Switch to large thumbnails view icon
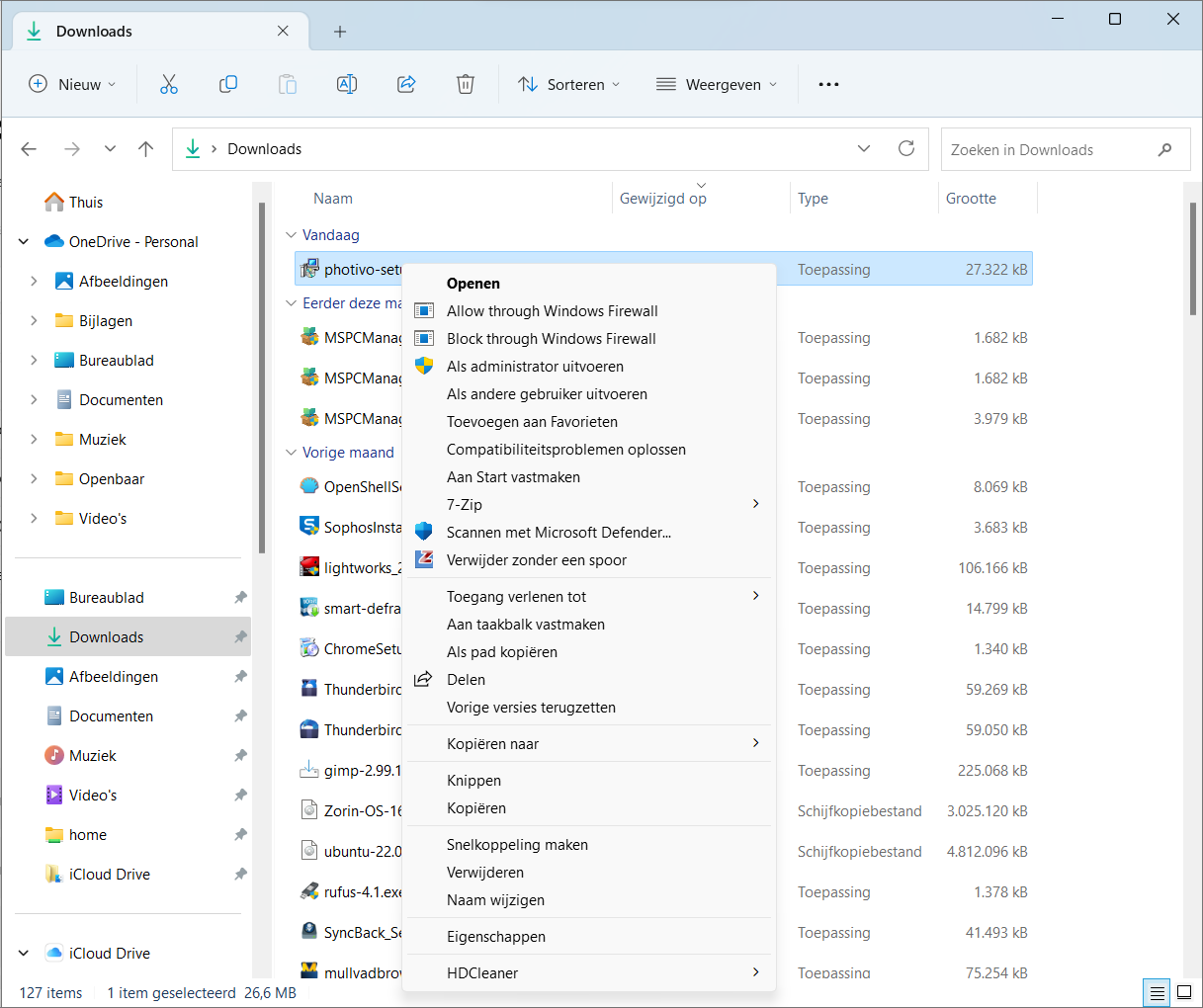The image size is (1203, 1008). pyautogui.click(x=1184, y=992)
